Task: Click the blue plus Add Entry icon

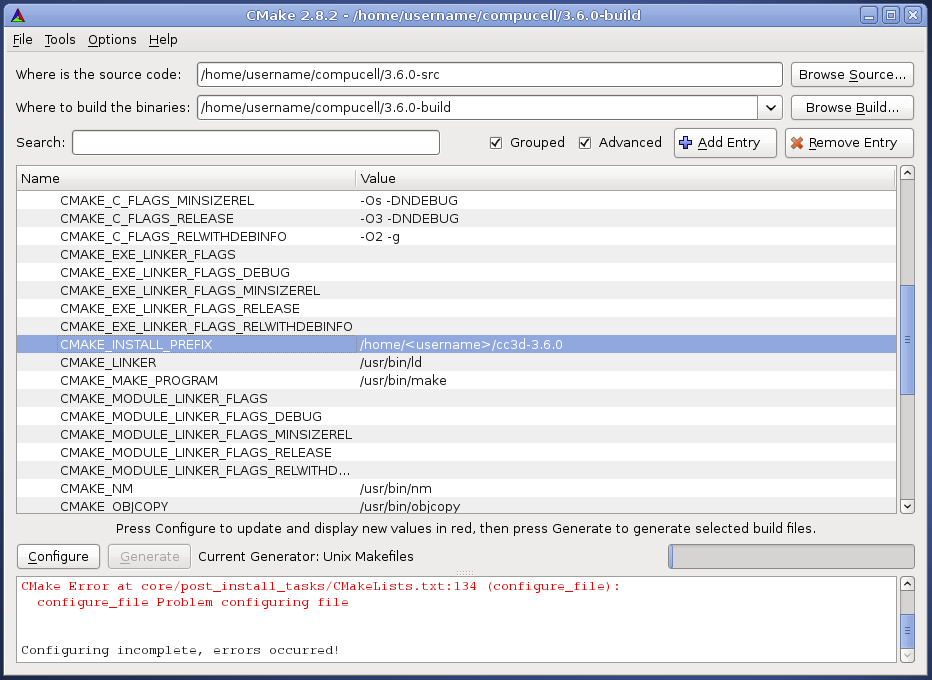Action: pyautogui.click(x=685, y=143)
